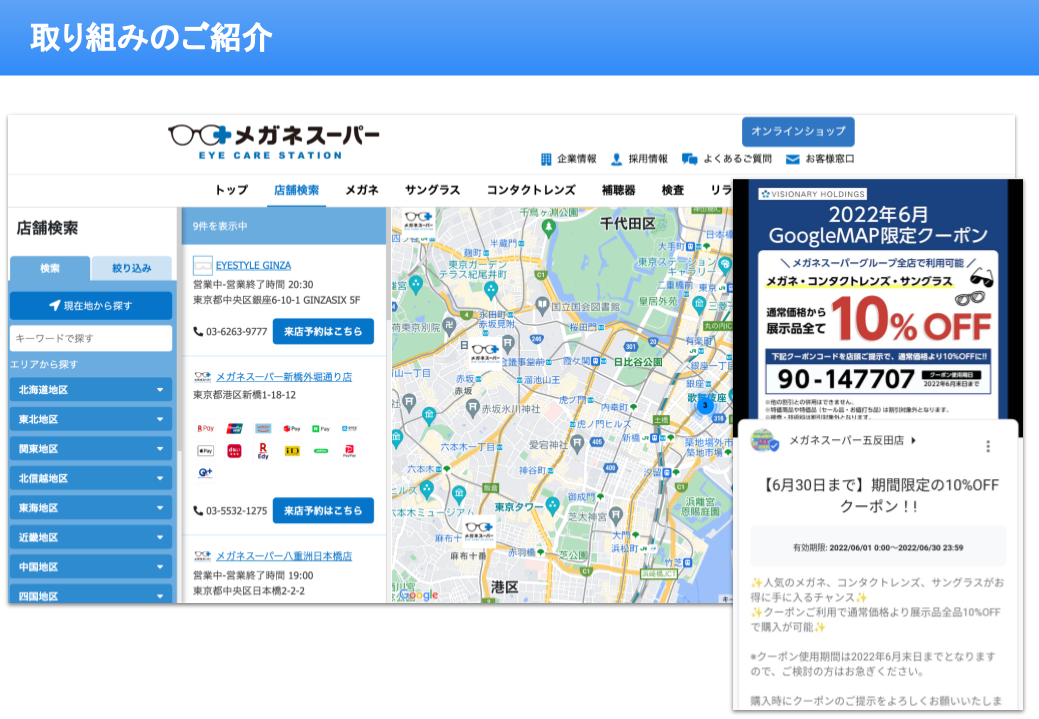Click the メガネスーパー map marker near 麻布十番
Image resolution: width=1039 pixels, height=719 pixels.
point(479,530)
